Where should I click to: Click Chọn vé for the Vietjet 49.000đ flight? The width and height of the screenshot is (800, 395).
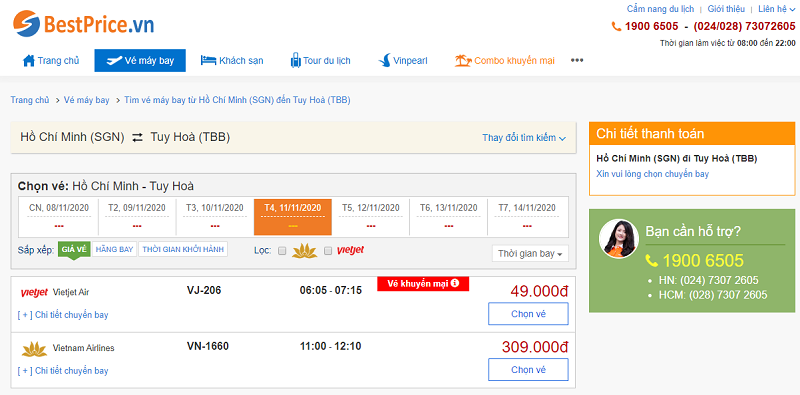[528, 314]
